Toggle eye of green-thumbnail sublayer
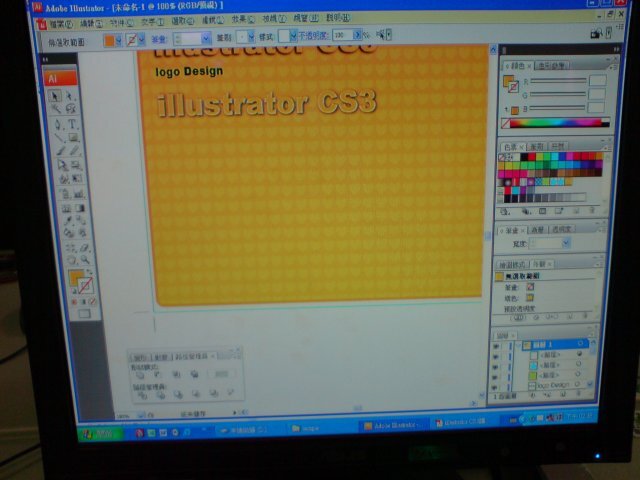The image size is (640, 480). tap(496, 376)
